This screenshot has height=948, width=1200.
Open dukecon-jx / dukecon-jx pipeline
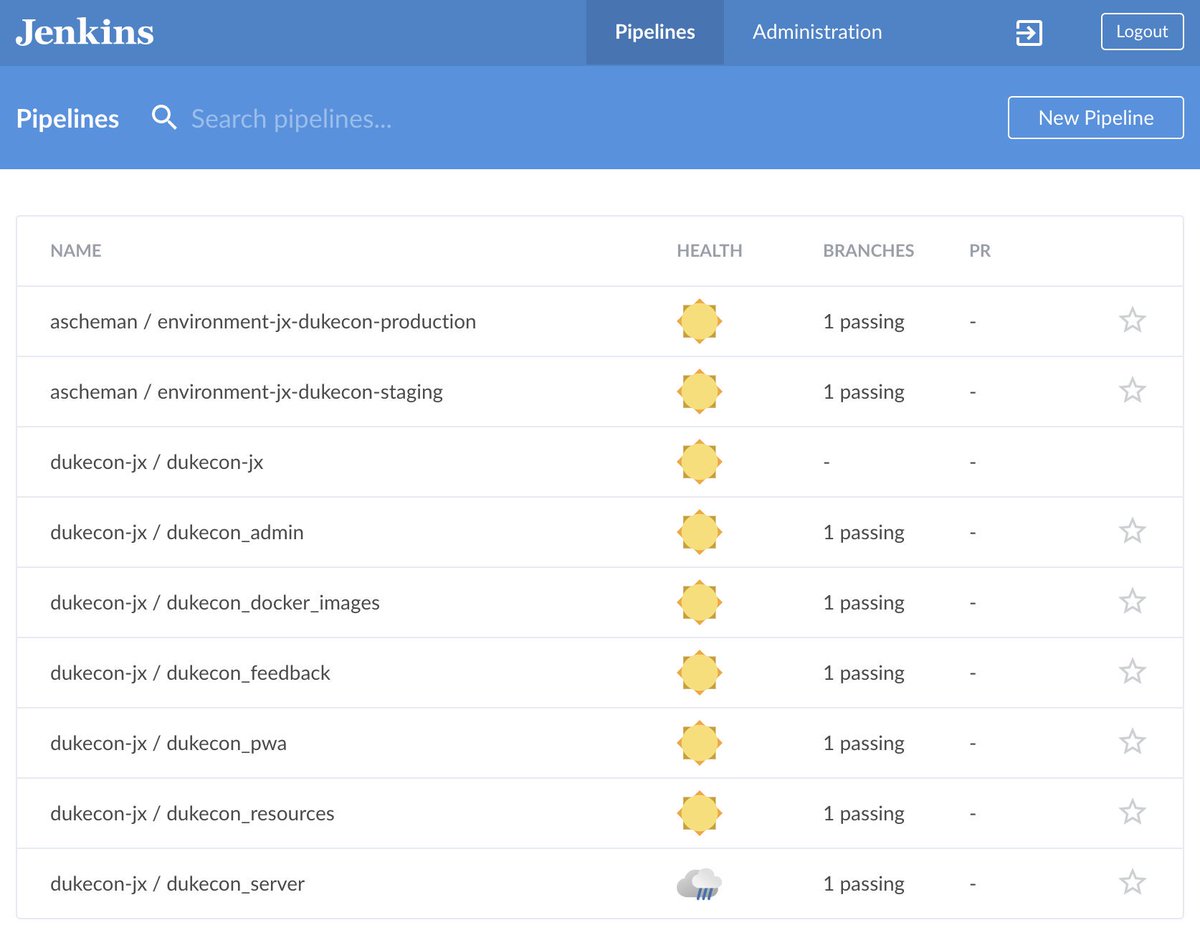pos(157,462)
